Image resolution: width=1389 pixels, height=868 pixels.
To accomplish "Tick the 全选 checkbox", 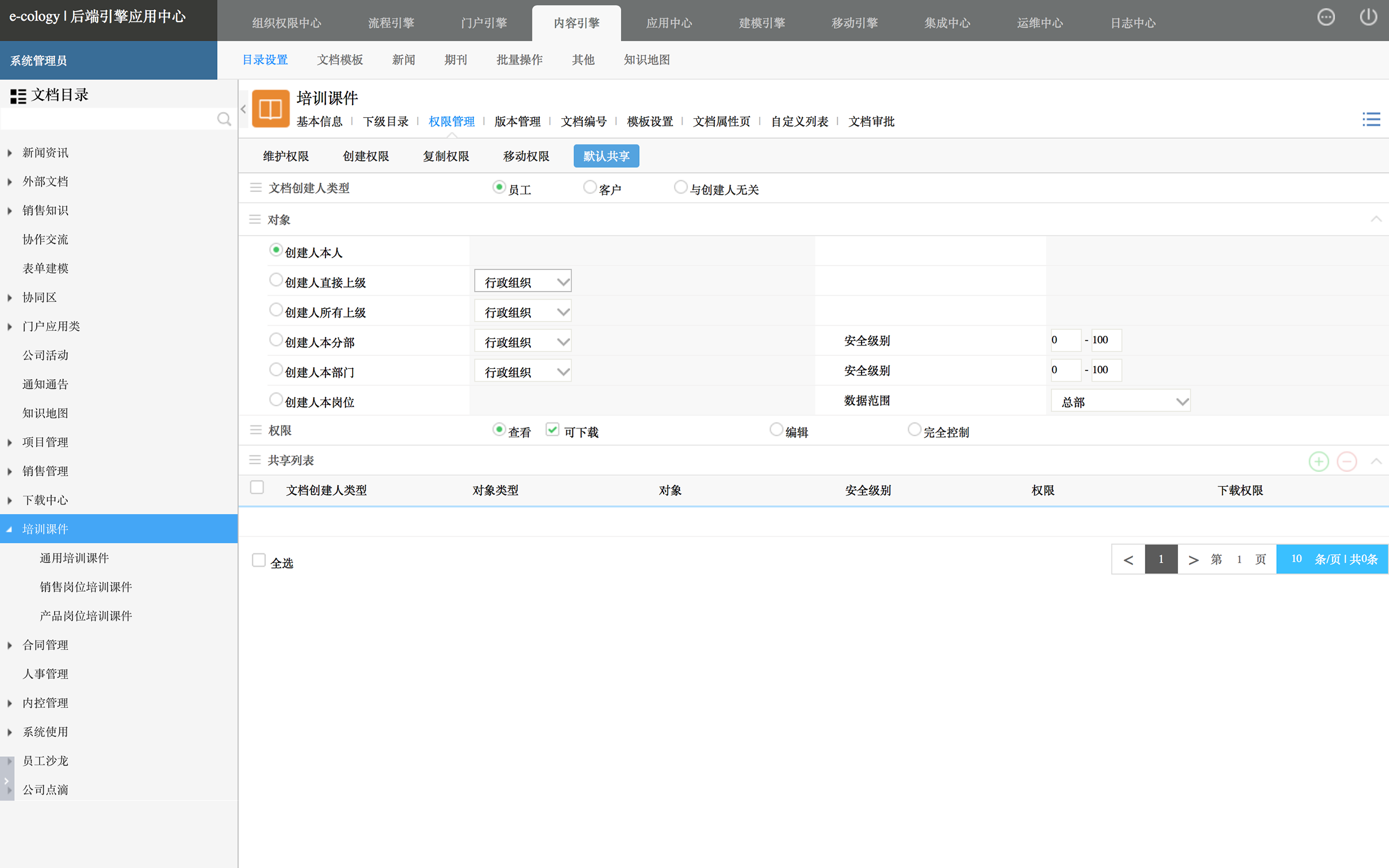I will 259,560.
